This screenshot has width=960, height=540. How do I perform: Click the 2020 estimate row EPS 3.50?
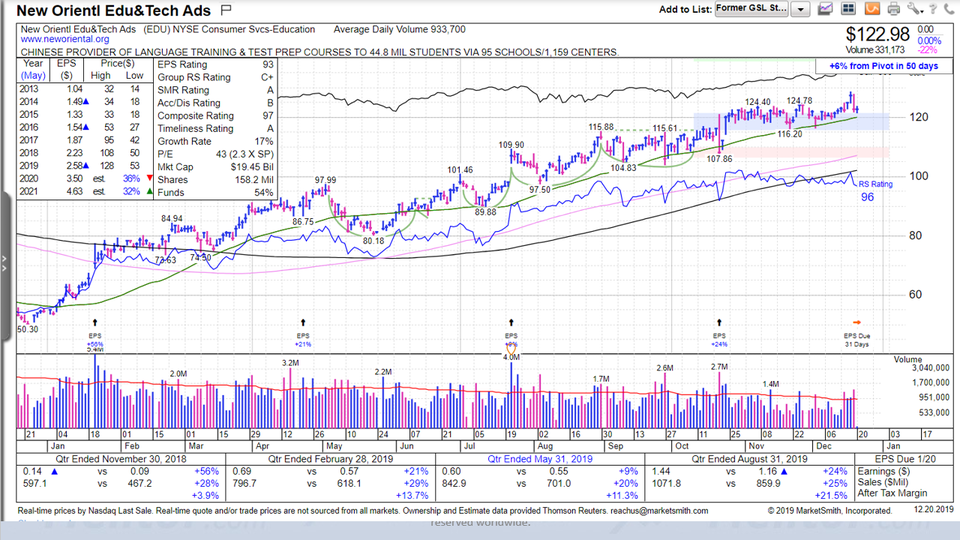point(85,178)
